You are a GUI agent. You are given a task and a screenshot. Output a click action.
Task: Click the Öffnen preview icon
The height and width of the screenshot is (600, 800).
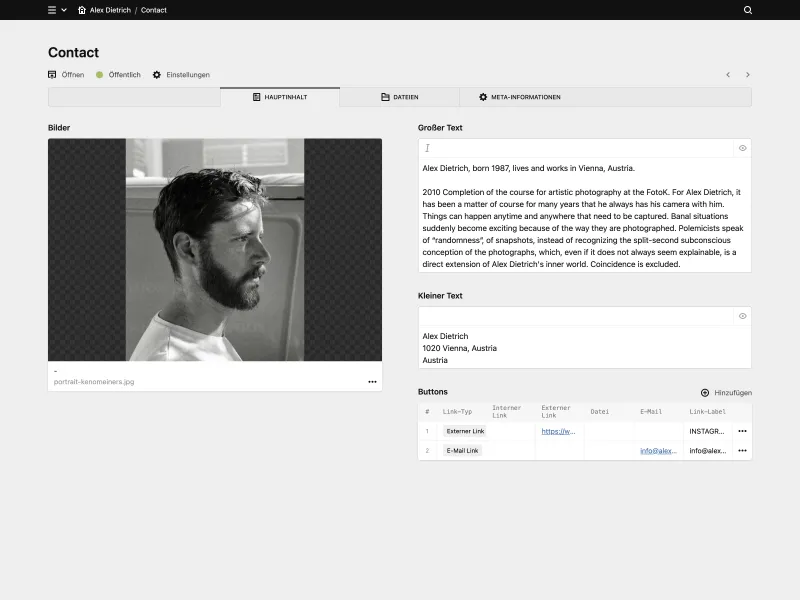(50, 74)
